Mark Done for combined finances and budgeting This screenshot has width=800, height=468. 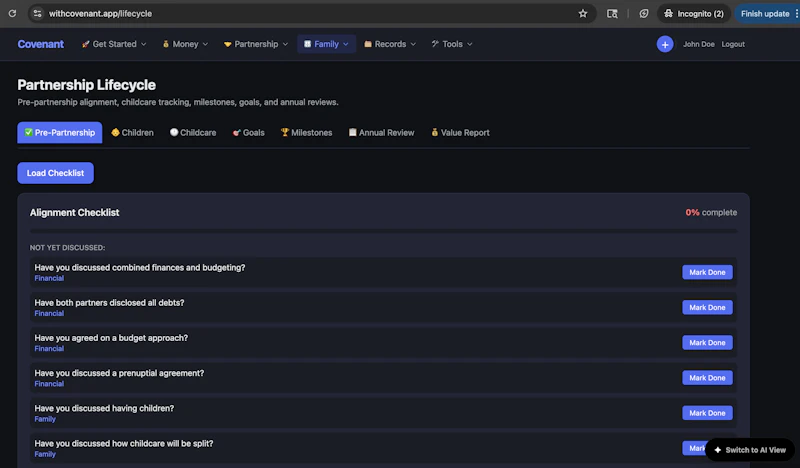pos(707,272)
